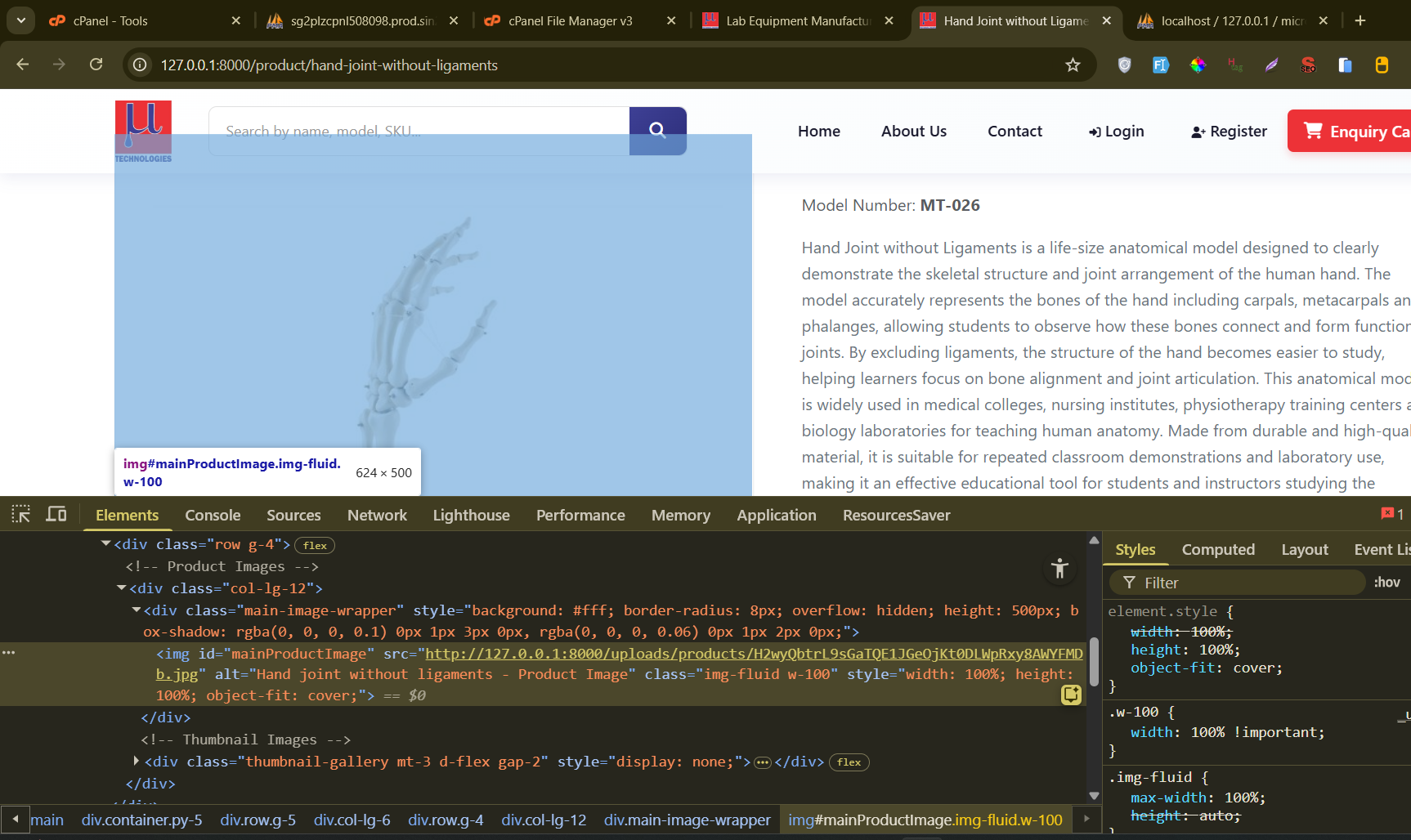Image resolution: width=1411 pixels, height=840 pixels.
Task: Bookmark this page with the star icon
Action: coord(1073,65)
